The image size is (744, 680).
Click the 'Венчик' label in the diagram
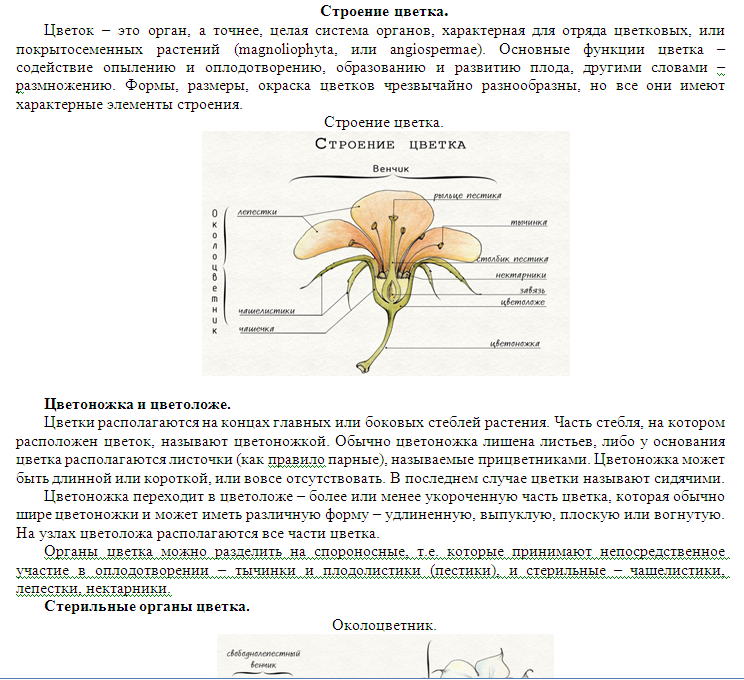point(391,169)
